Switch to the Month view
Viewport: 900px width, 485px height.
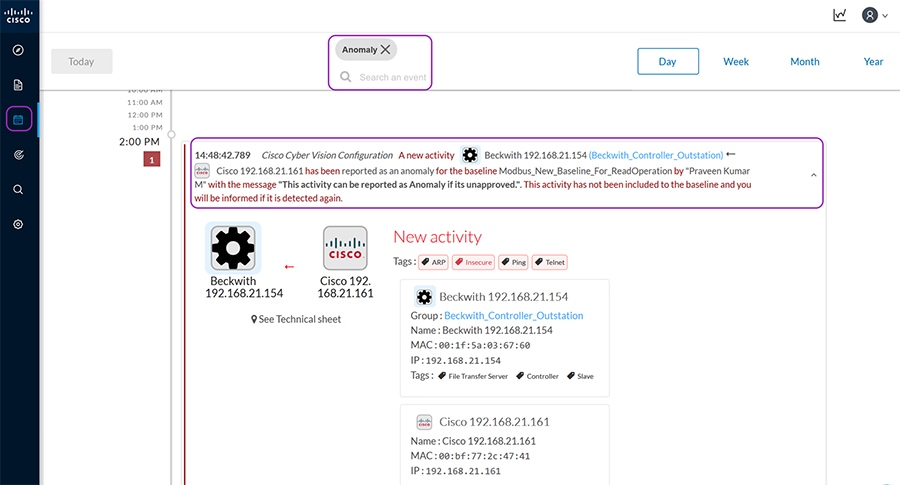(x=805, y=61)
